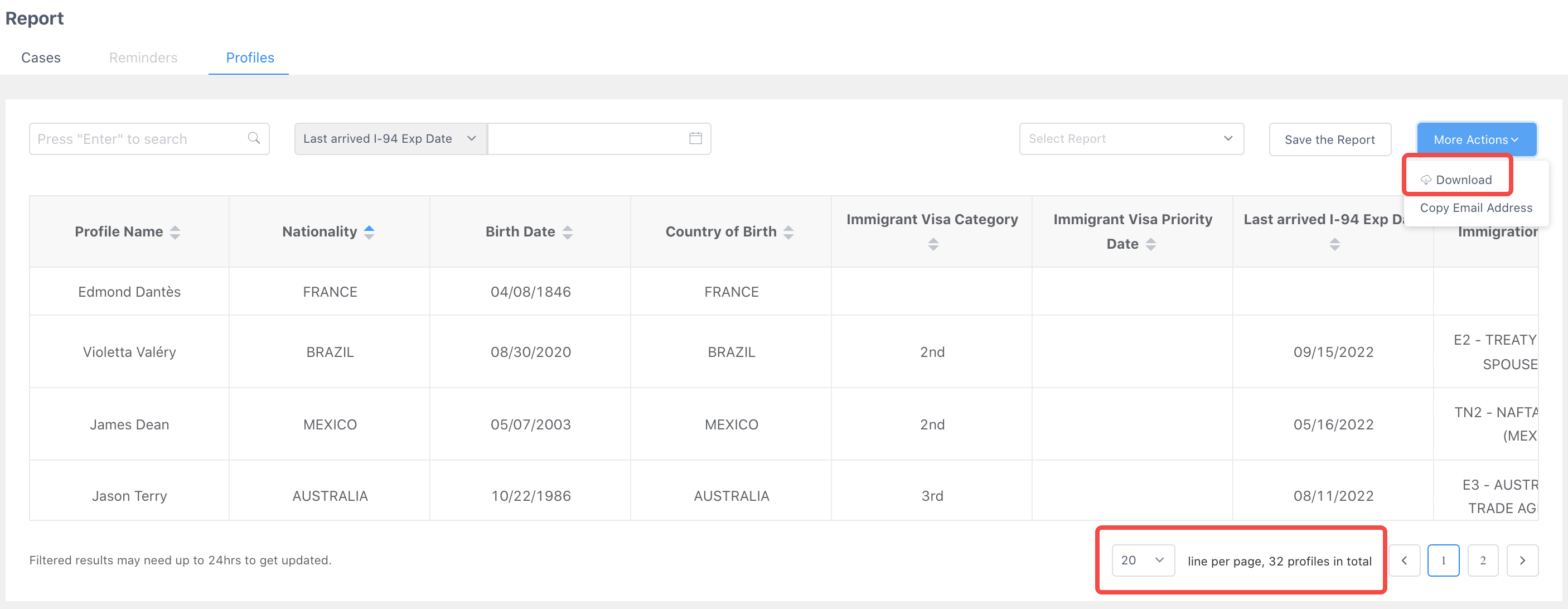Sort by Profile Name column
The width and height of the screenshot is (1568, 609).
point(175,232)
